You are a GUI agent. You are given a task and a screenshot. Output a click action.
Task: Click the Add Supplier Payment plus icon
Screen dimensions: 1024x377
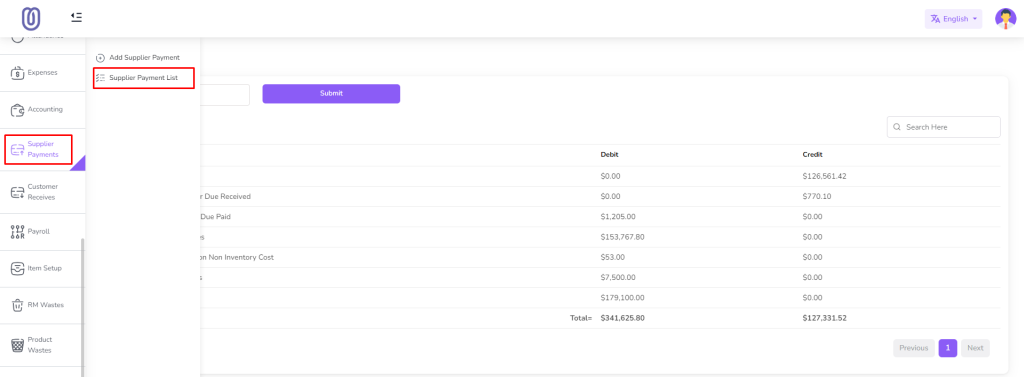point(100,57)
